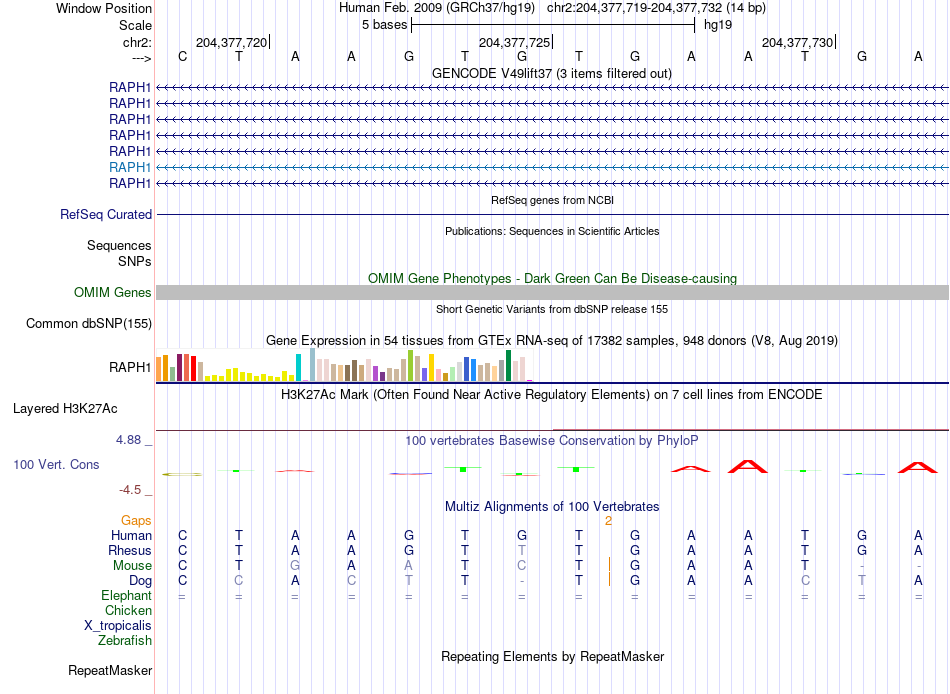This screenshot has width=950, height=694.
Task: Click the Scale label
Action: (x=135, y=25)
